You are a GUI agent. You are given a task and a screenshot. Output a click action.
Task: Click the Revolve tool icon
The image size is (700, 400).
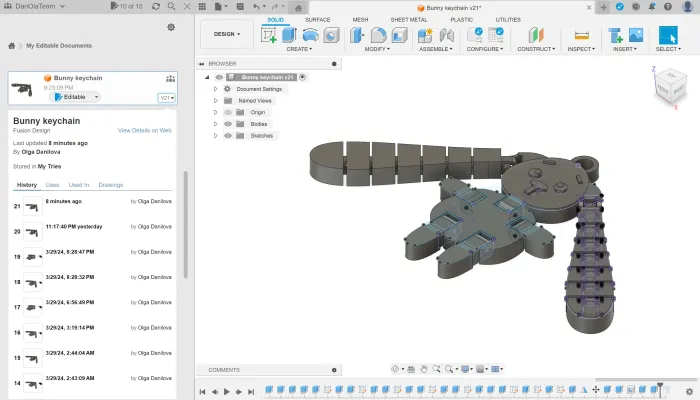[x=310, y=35]
